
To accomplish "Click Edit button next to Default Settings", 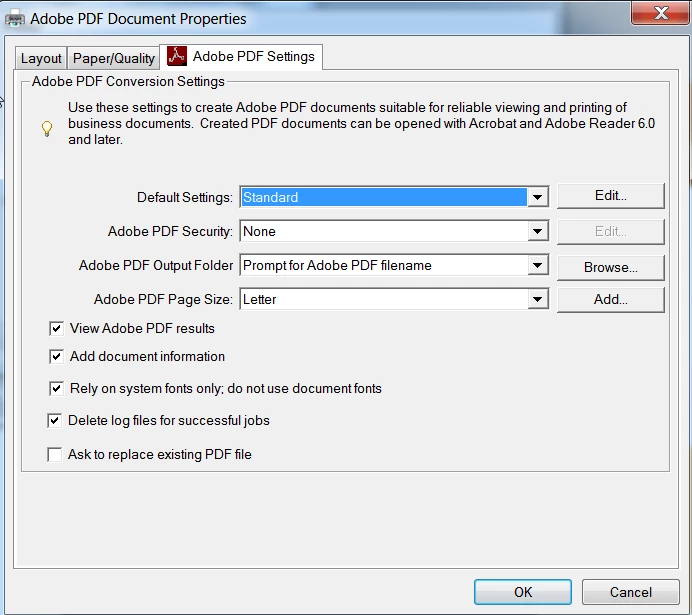I will point(610,195).
